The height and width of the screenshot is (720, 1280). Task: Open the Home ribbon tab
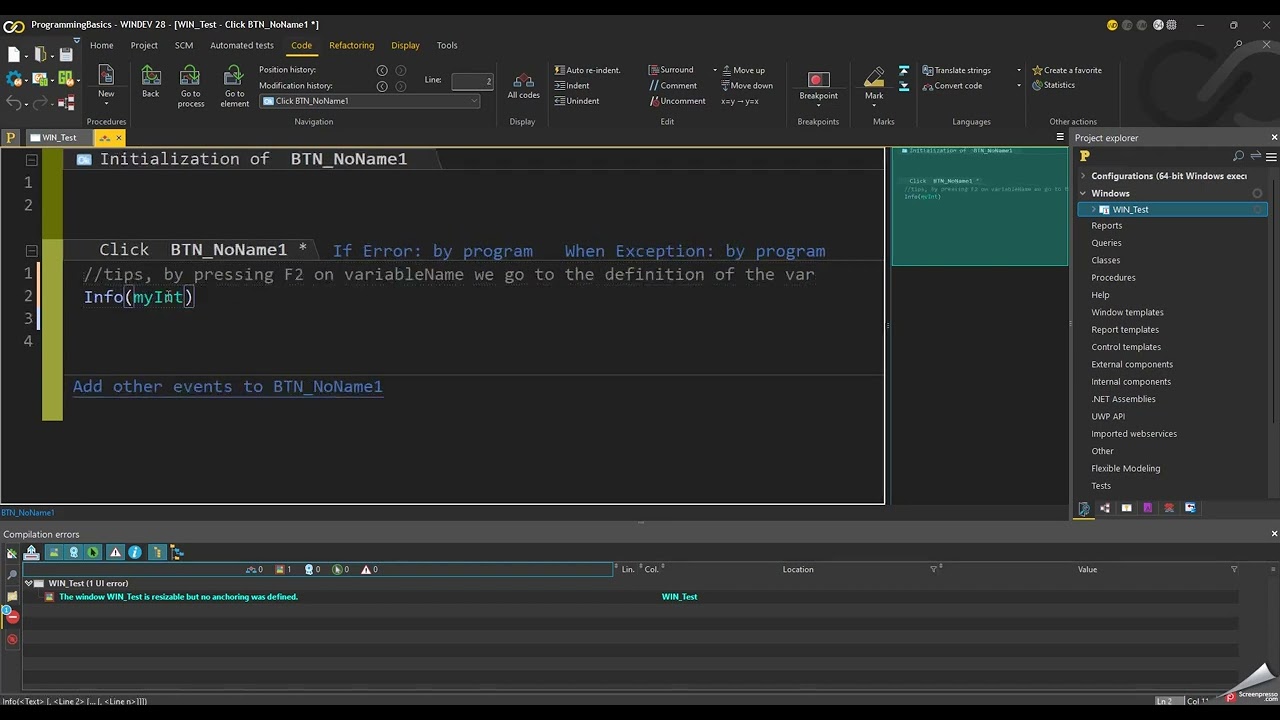pos(101,45)
